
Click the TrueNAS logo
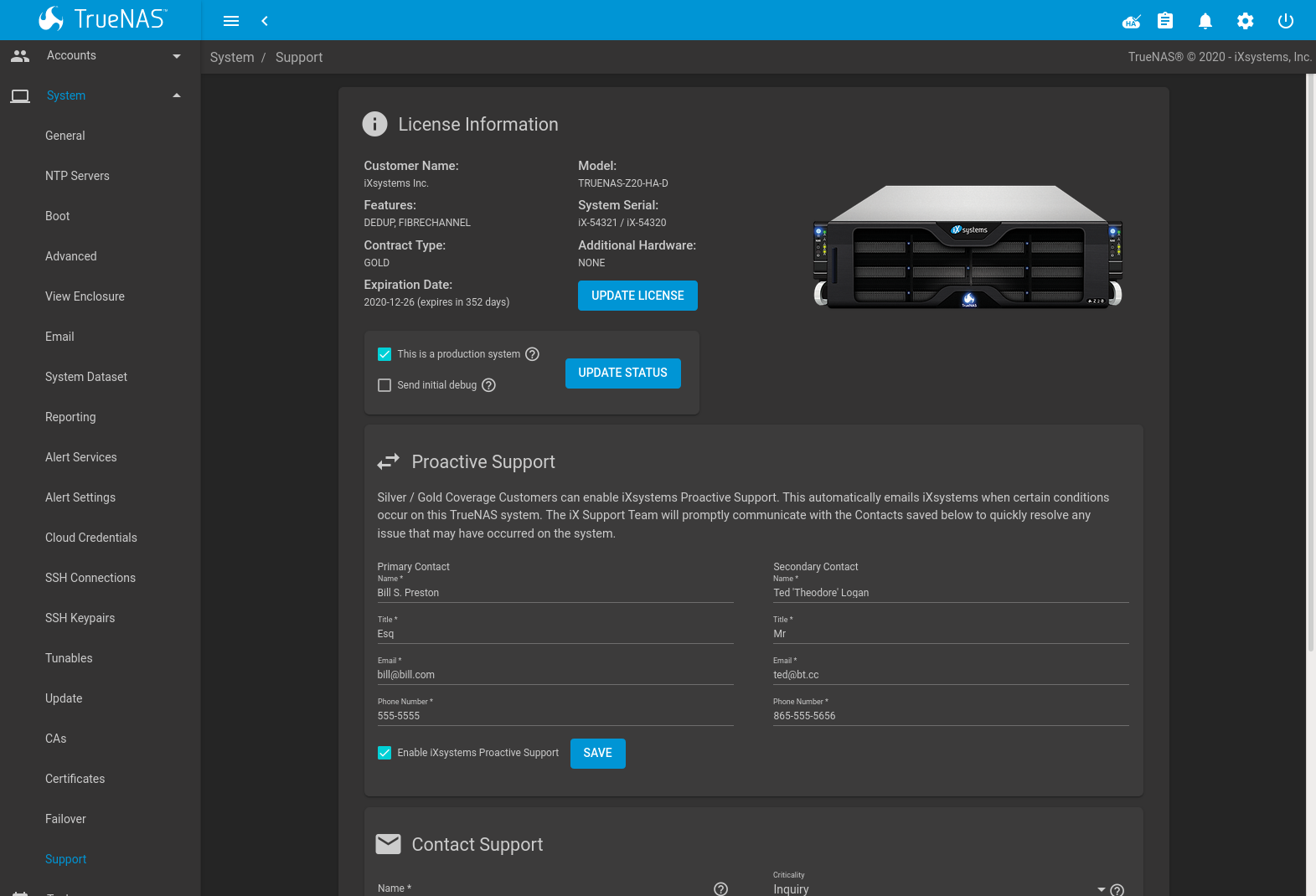coord(102,18)
